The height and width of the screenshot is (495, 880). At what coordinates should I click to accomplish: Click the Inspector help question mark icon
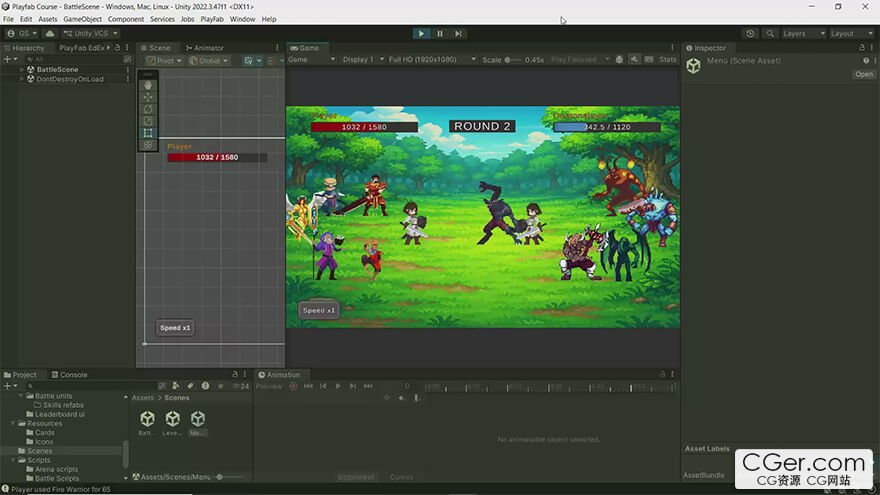(x=866, y=61)
